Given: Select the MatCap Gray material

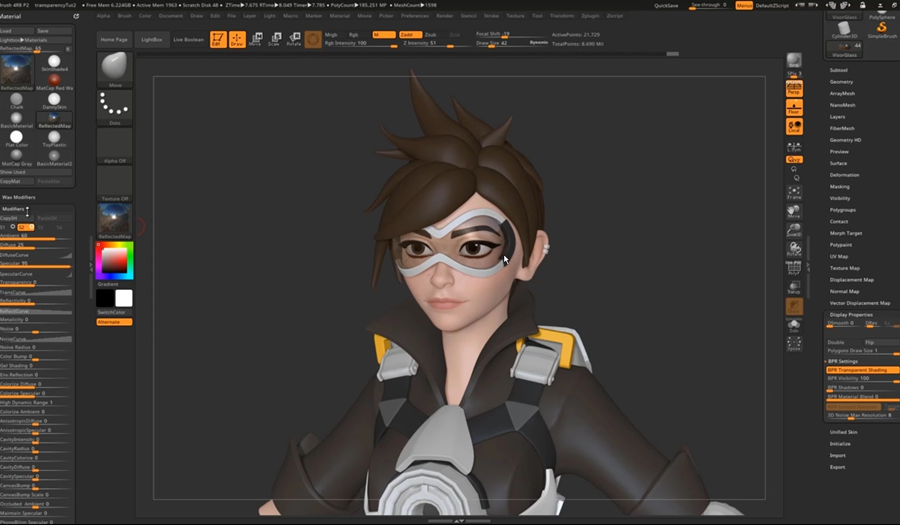Looking at the screenshot, I should click(x=17, y=158).
